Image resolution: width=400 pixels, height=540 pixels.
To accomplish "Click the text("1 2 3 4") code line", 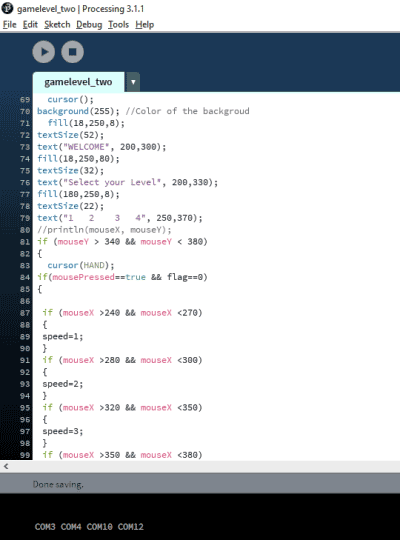I will click(x=120, y=218).
